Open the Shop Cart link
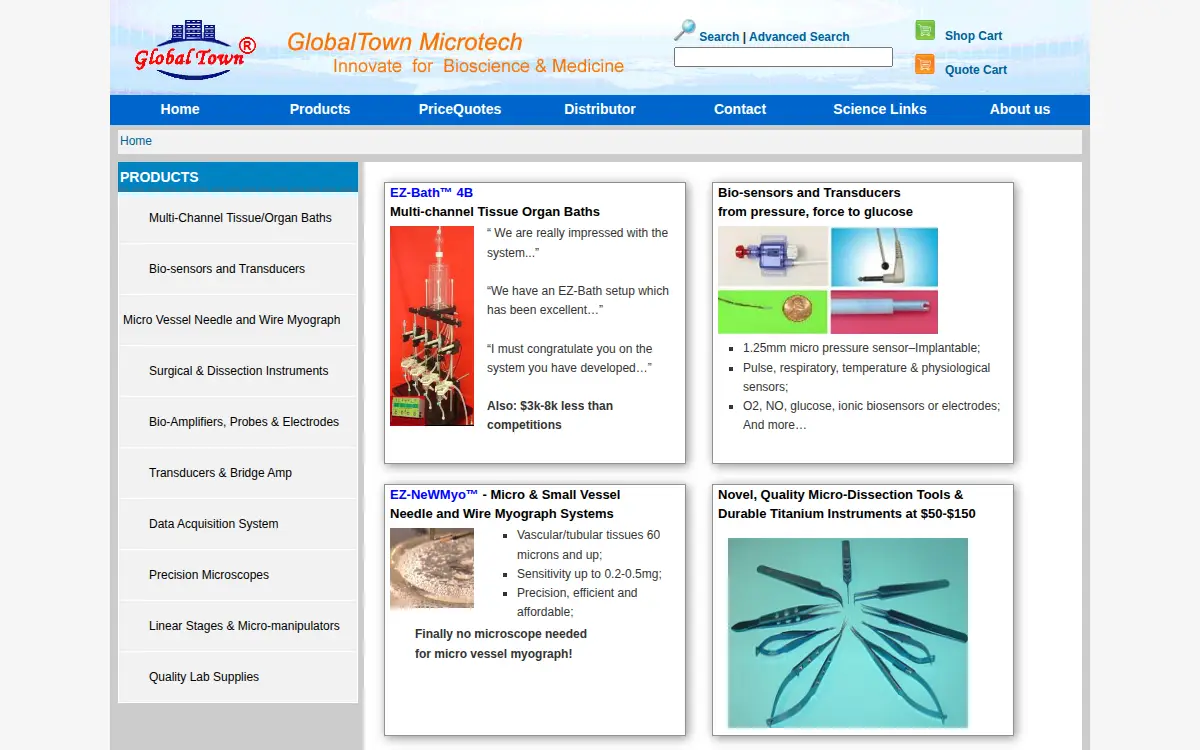 click(x=973, y=36)
